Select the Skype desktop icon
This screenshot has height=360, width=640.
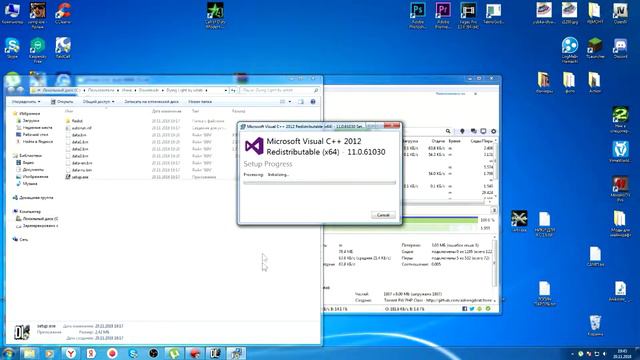coord(12,48)
